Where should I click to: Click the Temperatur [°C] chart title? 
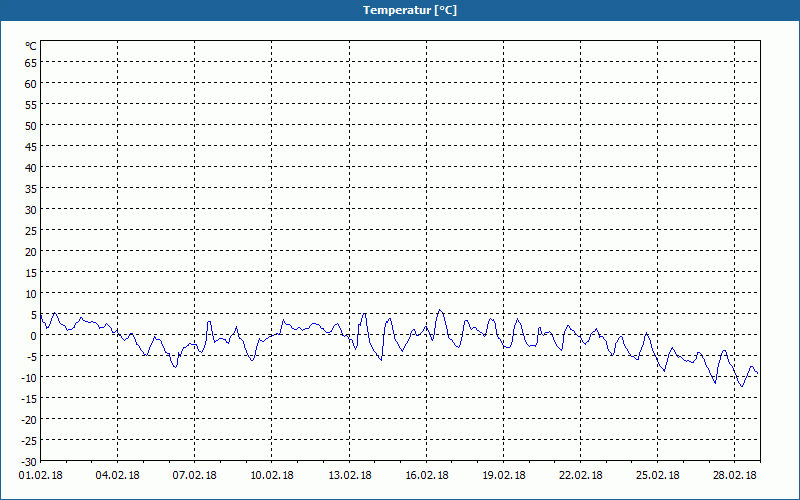(410, 10)
